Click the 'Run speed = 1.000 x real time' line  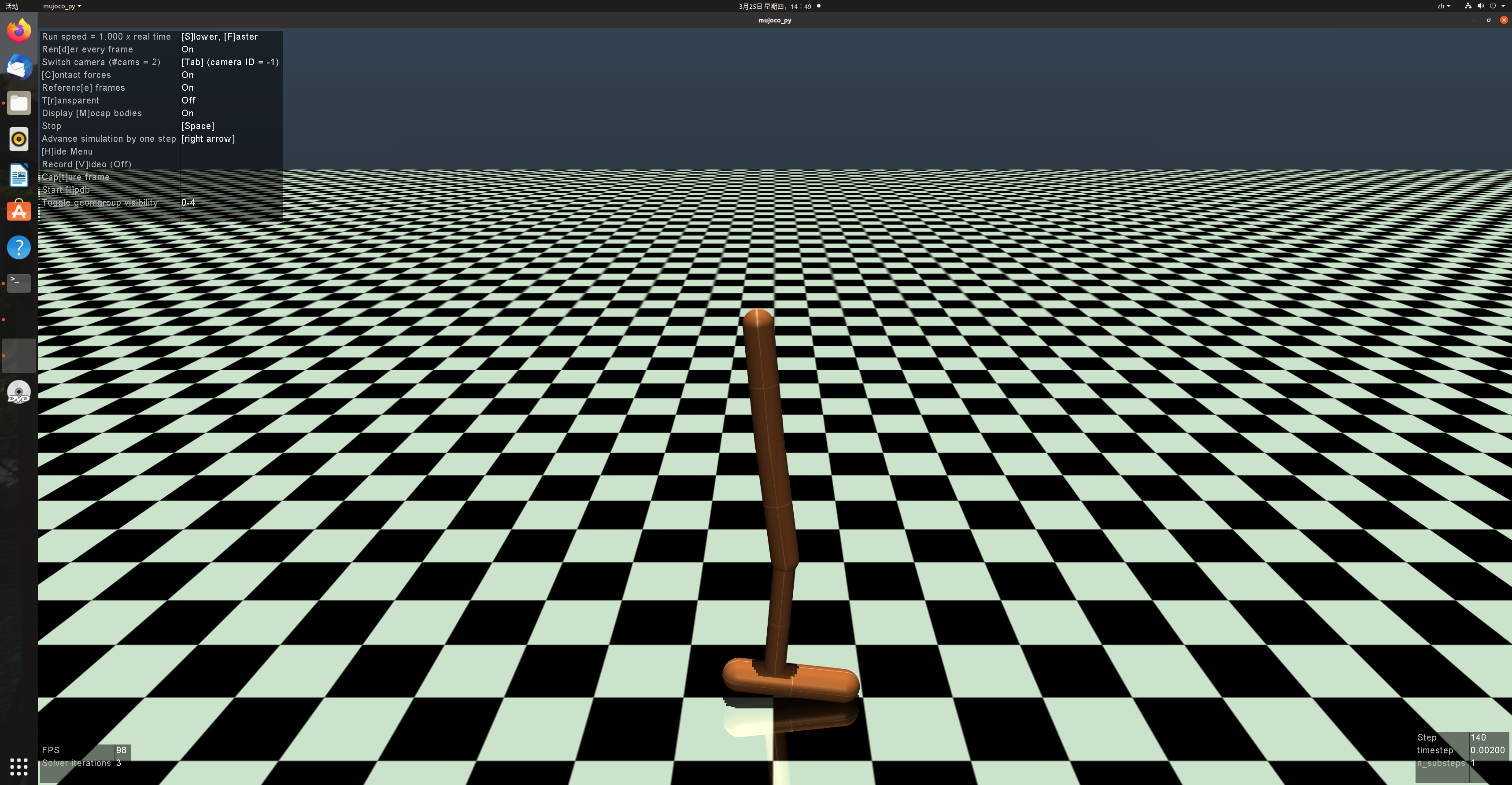pos(106,37)
